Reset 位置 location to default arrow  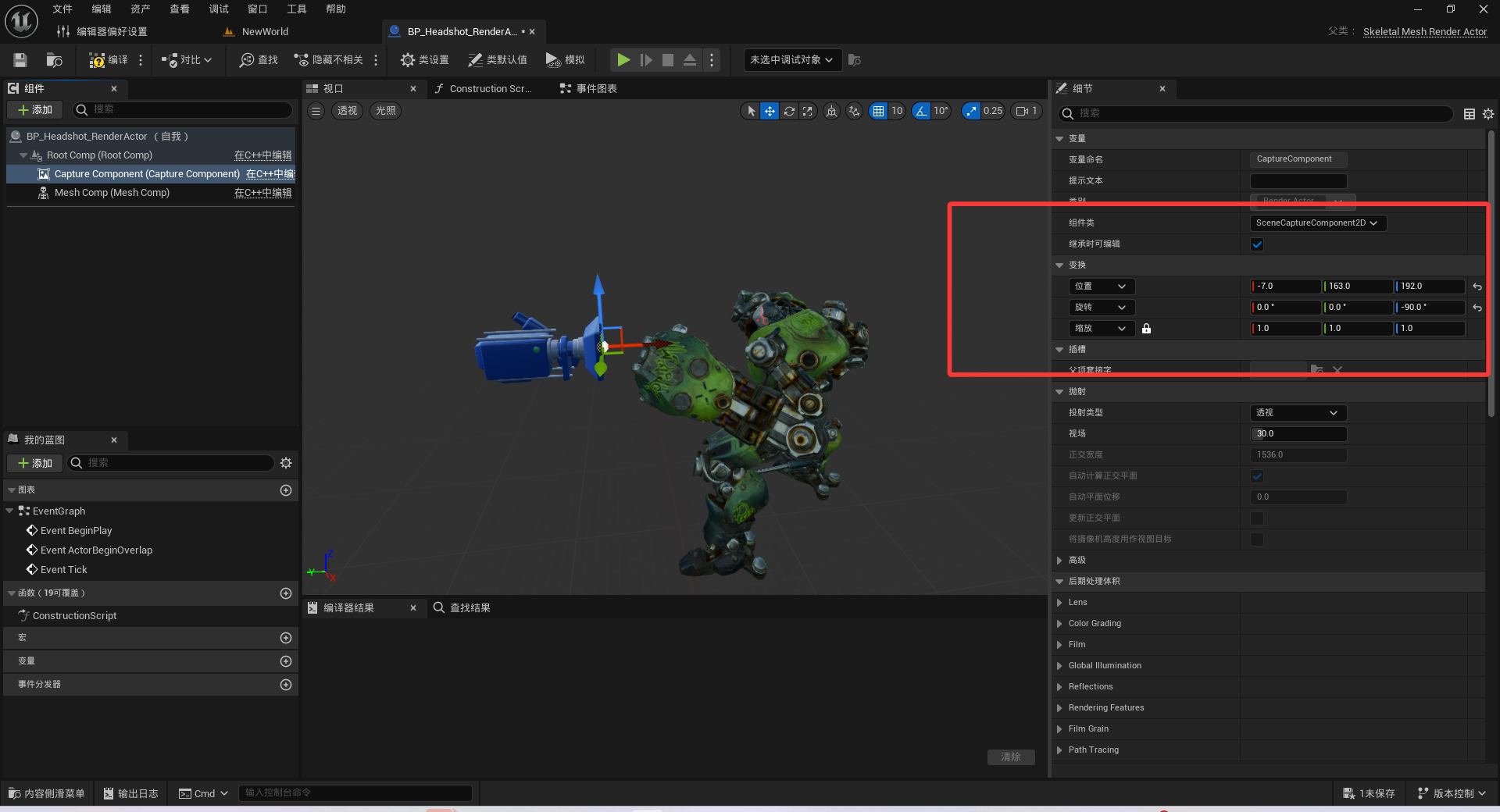[1477, 287]
